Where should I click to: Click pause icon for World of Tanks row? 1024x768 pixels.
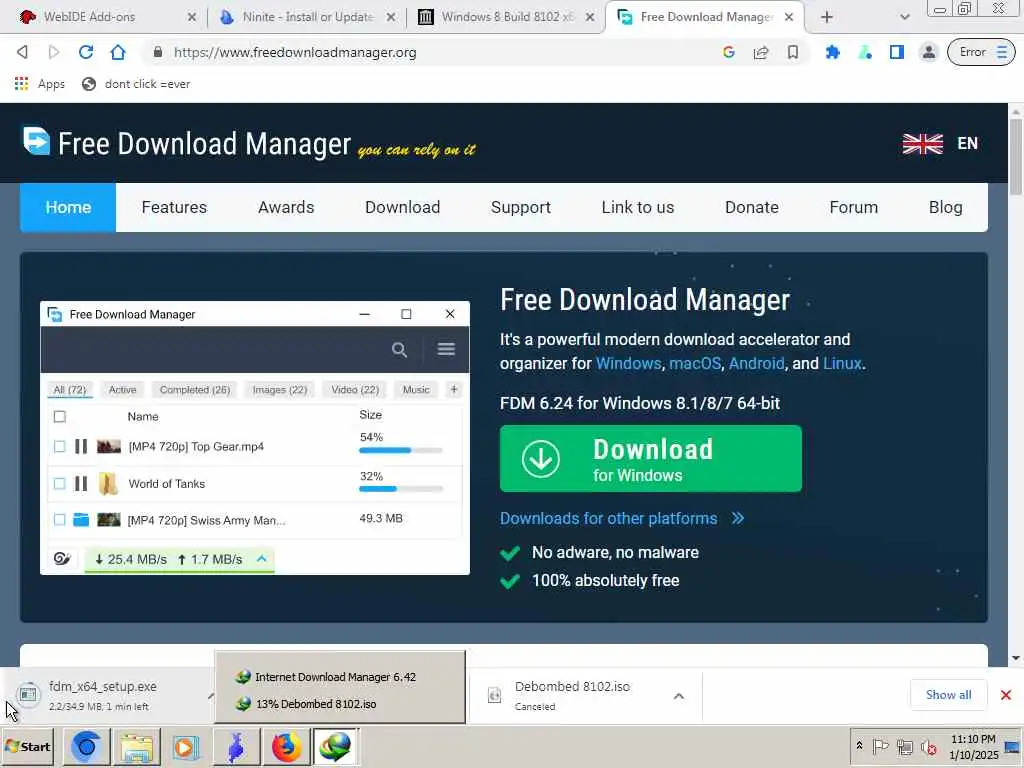pyautogui.click(x=81, y=483)
